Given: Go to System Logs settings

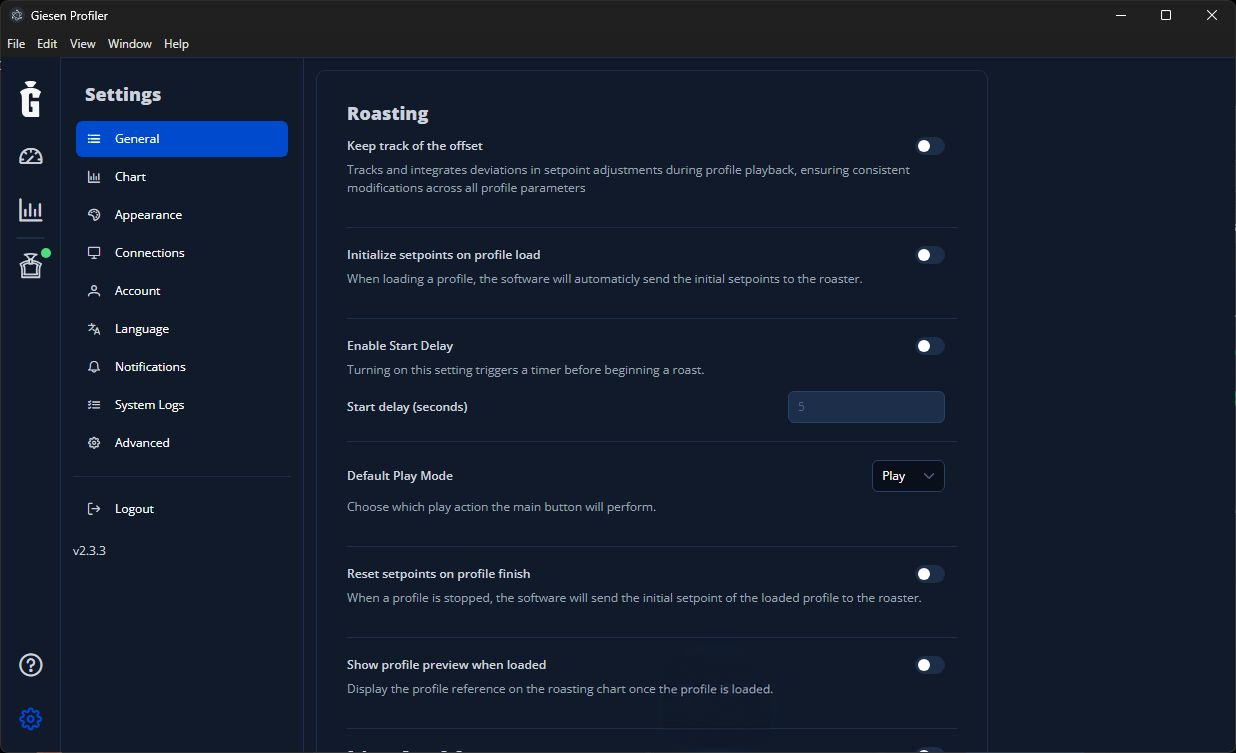Looking at the screenshot, I should point(182,405).
